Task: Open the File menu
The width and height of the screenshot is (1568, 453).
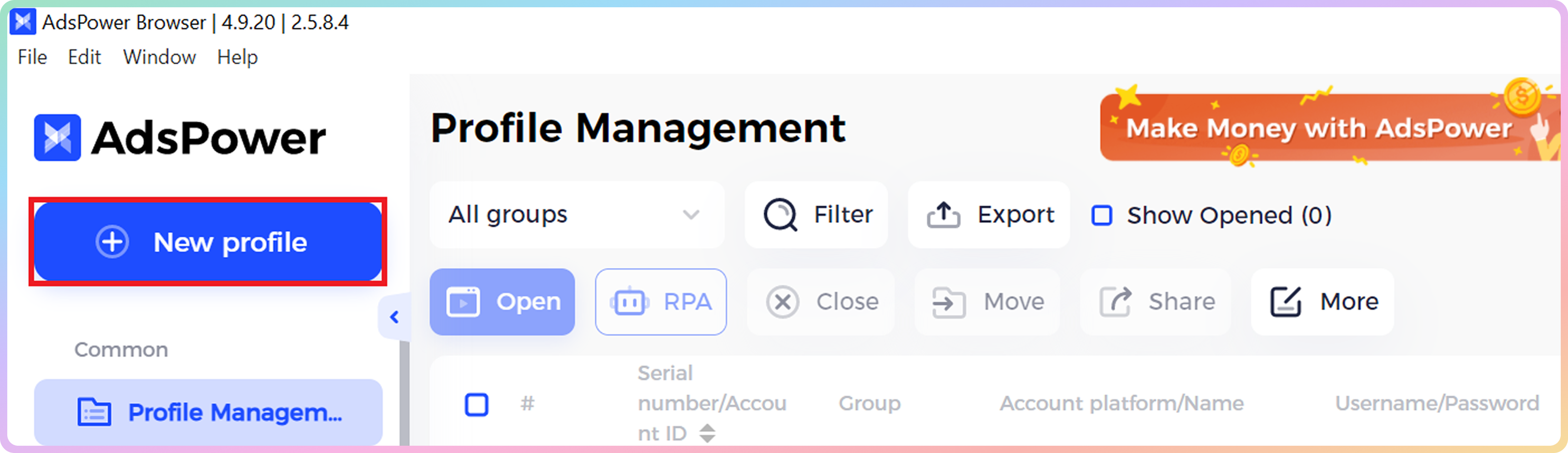Action: pos(32,57)
